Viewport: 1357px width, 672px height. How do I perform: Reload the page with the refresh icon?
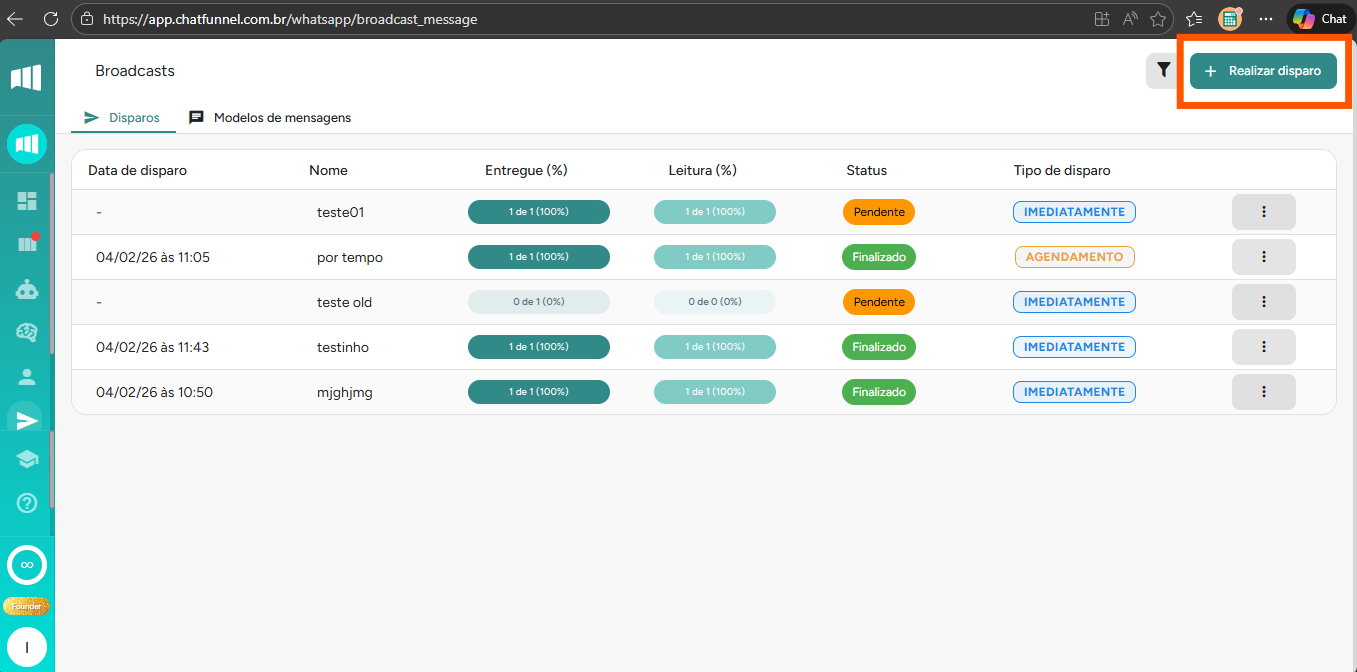[x=51, y=19]
